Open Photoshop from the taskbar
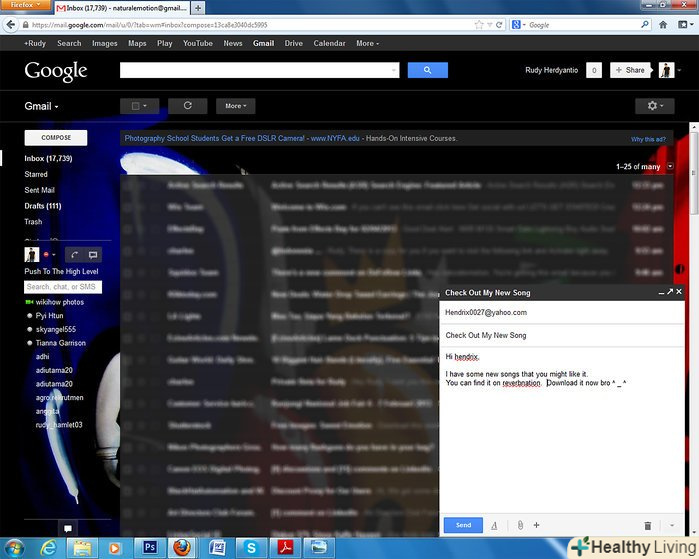 149,547
